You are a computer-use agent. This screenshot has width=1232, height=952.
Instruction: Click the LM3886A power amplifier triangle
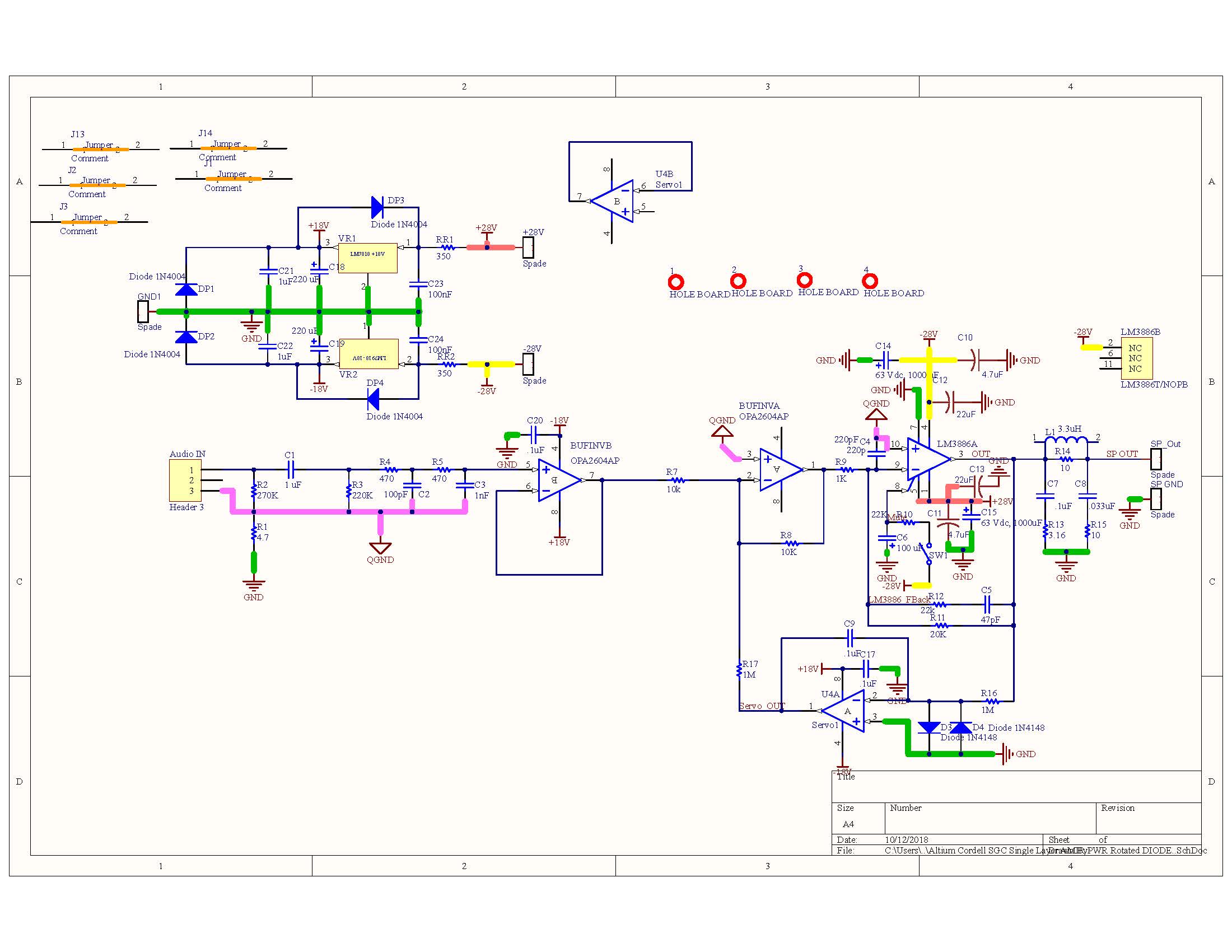click(x=929, y=459)
